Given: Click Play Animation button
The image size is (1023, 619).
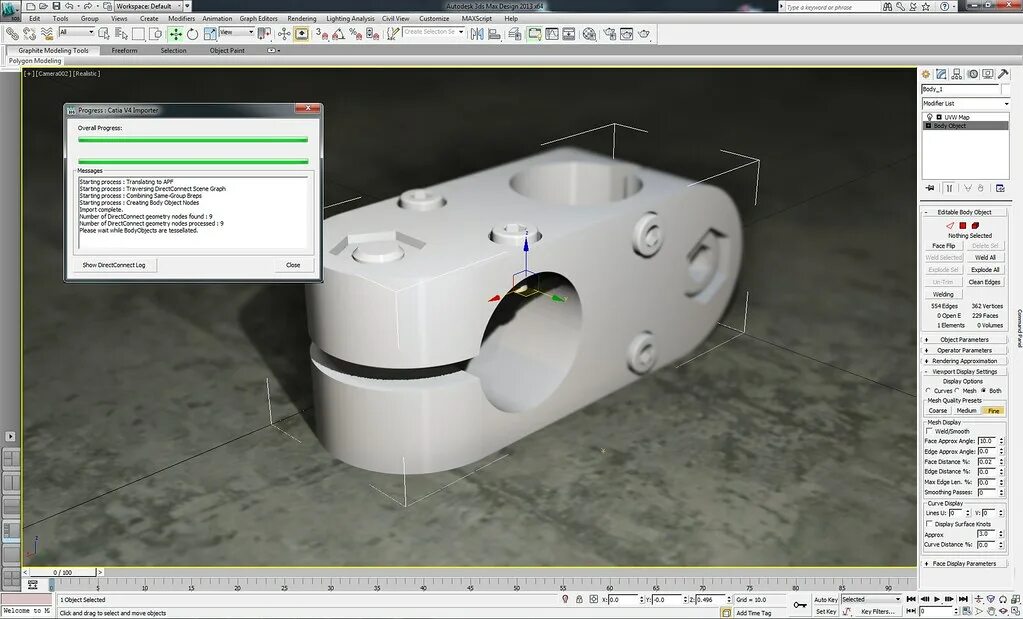Looking at the screenshot, I should pos(937,599).
